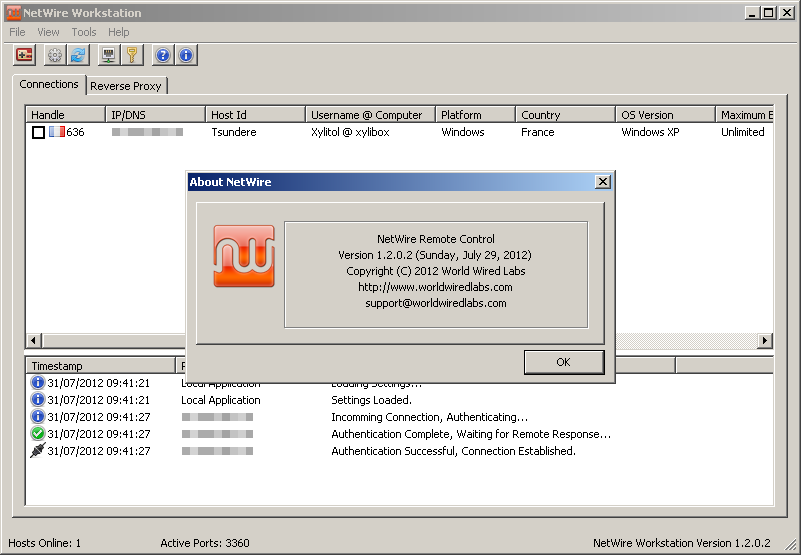Click the Local Application cell beside Settings Loaded
The image size is (801, 555).
(x=221, y=400)
